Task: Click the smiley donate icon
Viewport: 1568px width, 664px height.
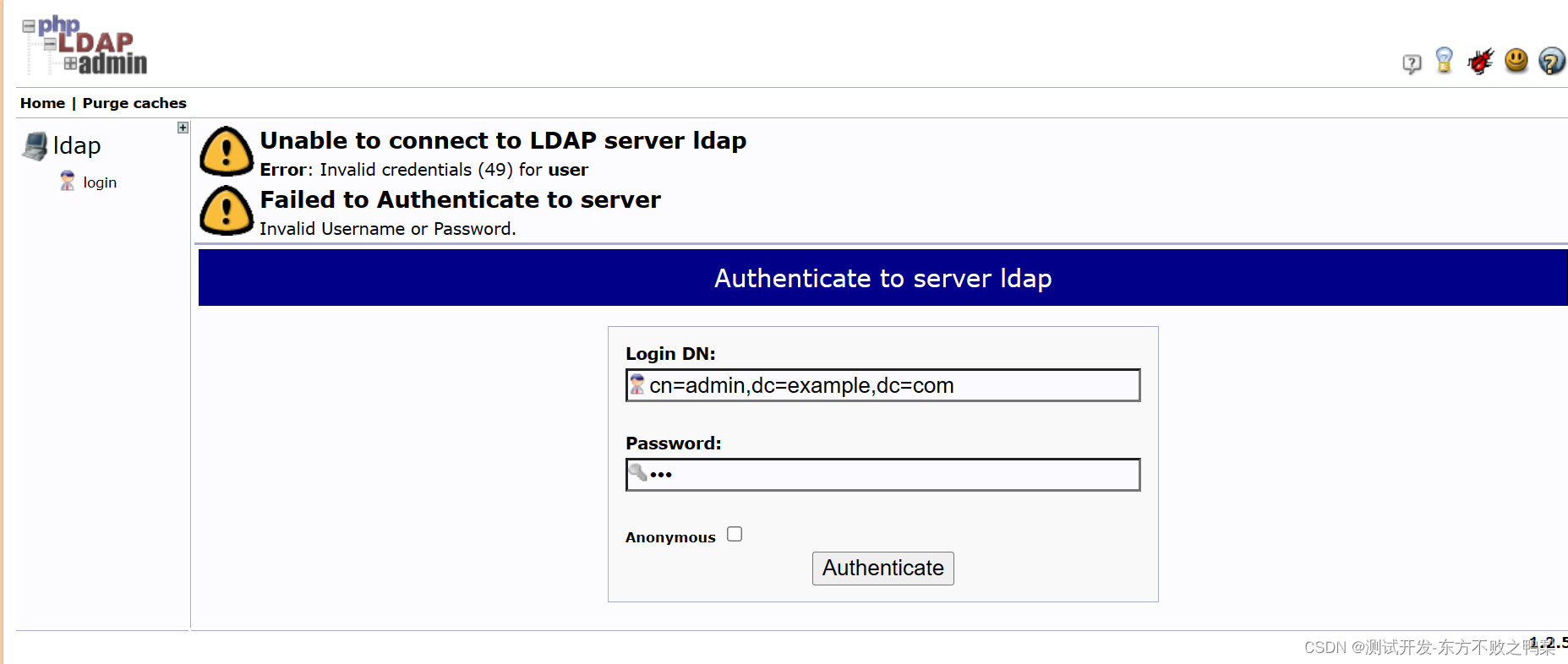Action: coord(1516,60)
